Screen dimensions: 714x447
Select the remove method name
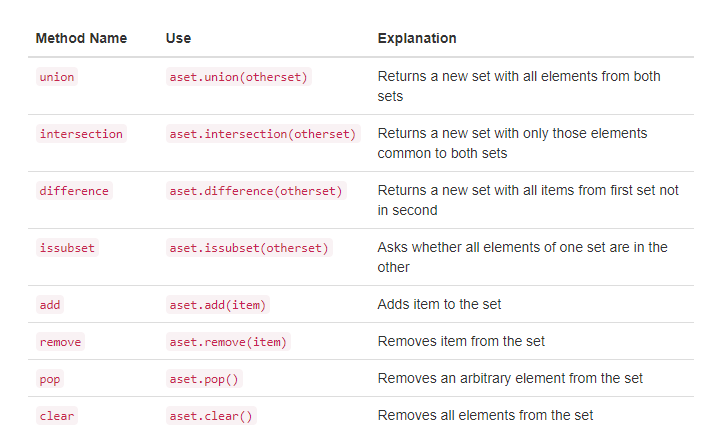pos(60,342)
